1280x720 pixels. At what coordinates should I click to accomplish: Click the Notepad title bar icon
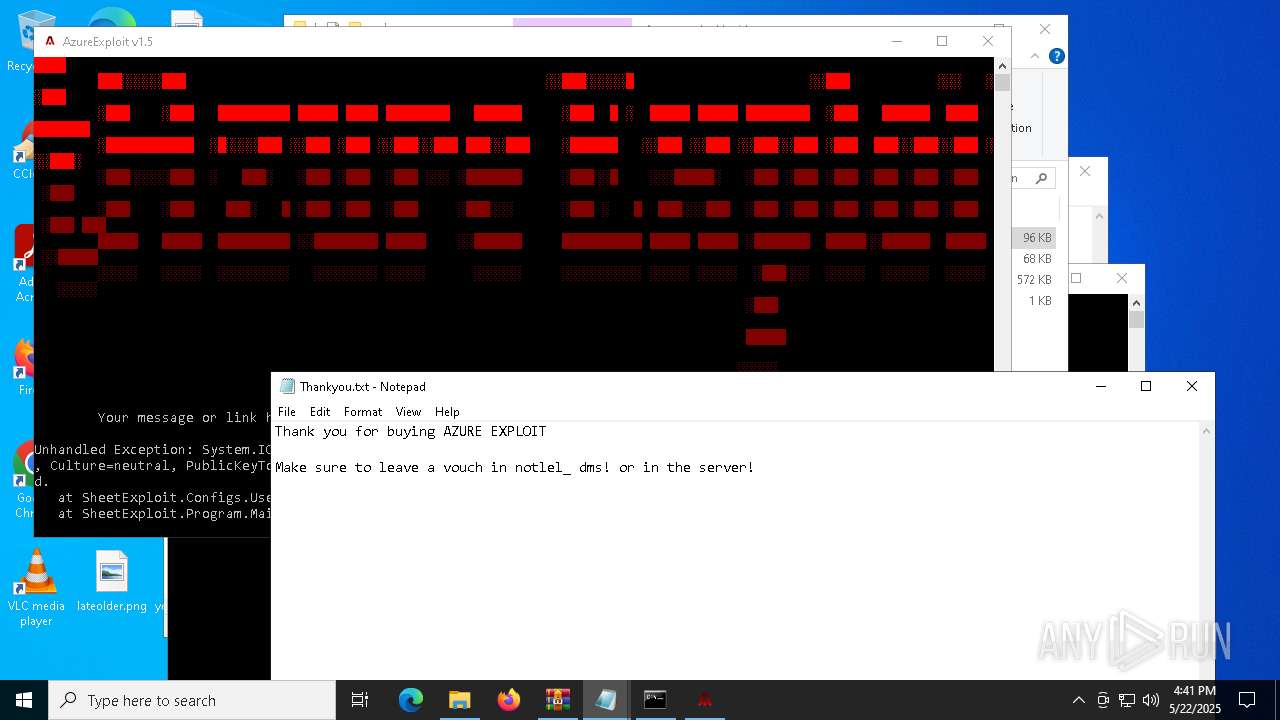point(288,386)
